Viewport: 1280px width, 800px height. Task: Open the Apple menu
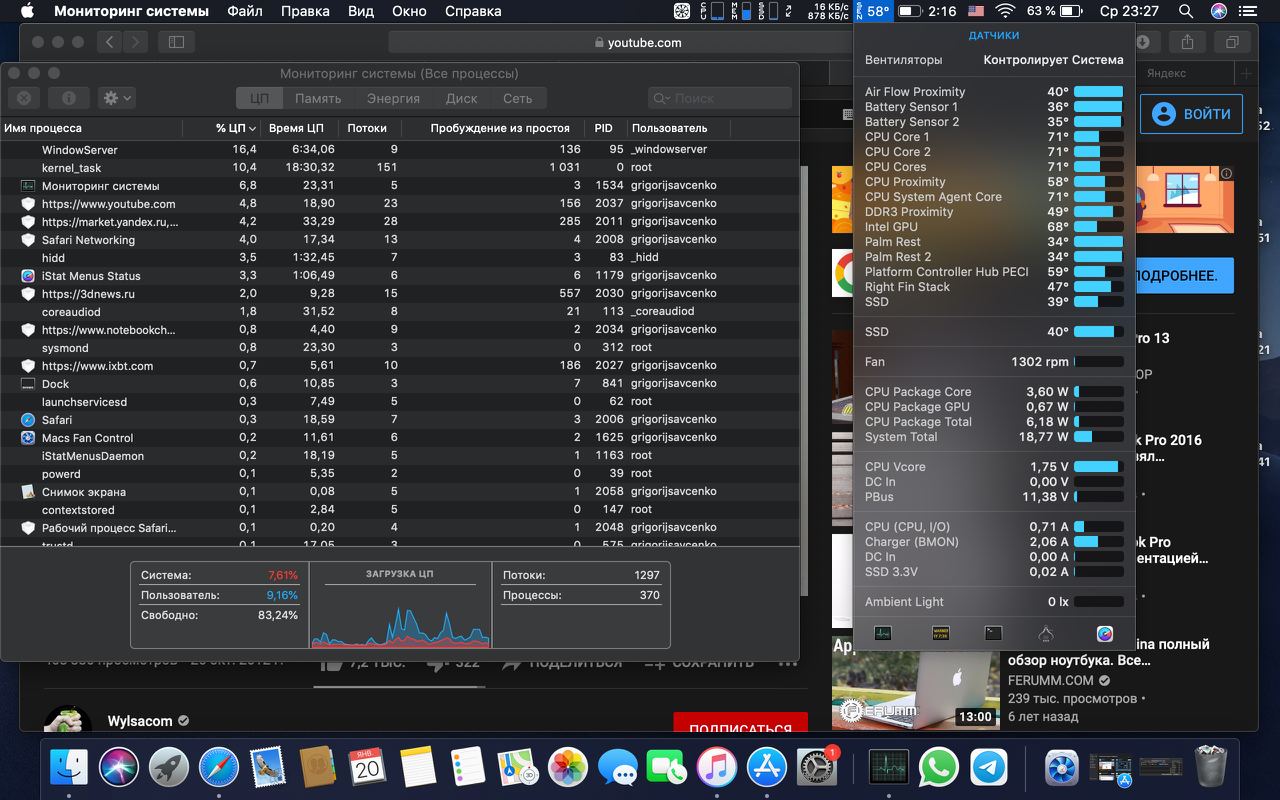coord(27,12)
